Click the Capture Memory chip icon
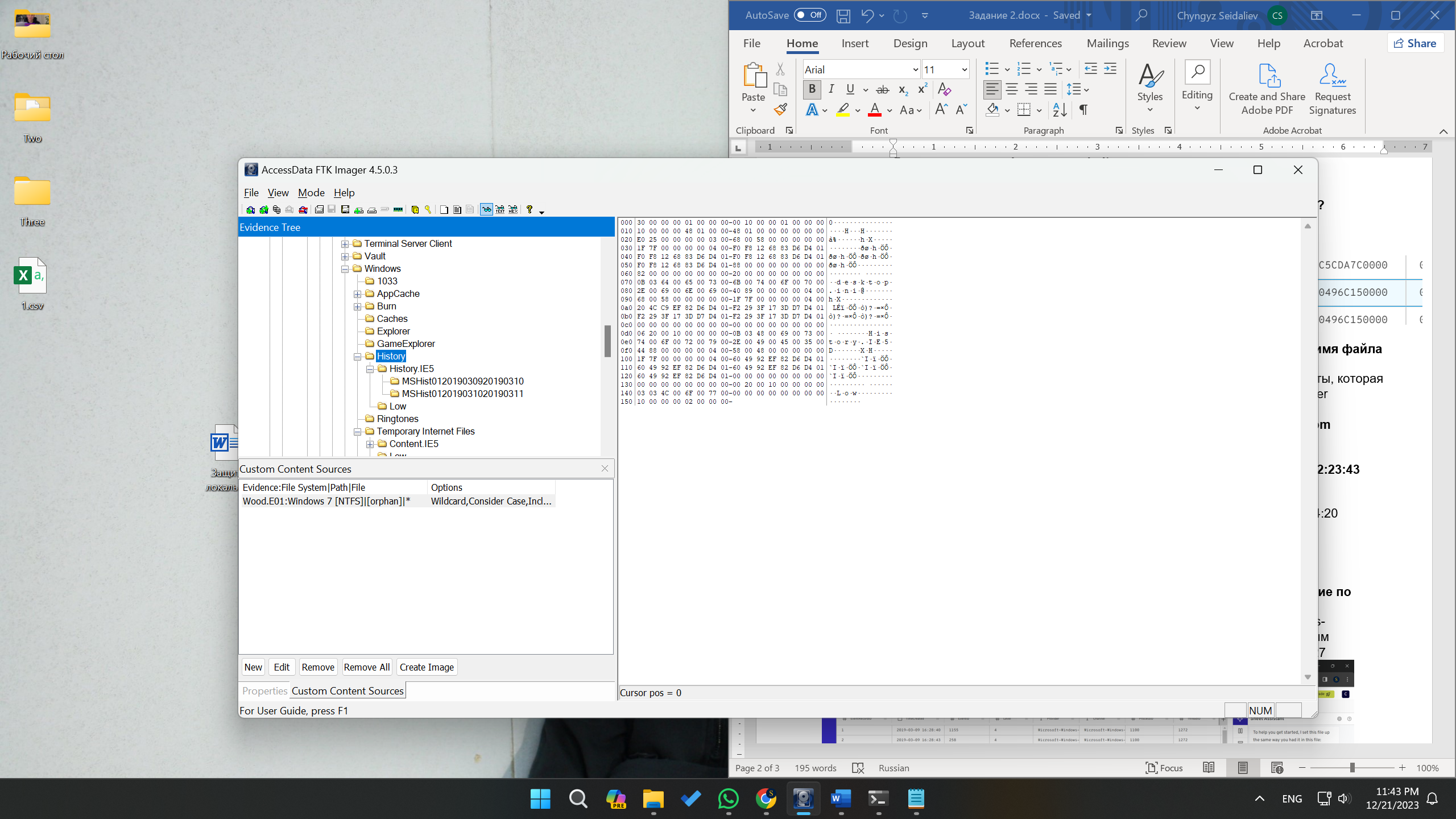Viewport: 1456px width, 819px height. pyautogui.click(x=398, y=209)
